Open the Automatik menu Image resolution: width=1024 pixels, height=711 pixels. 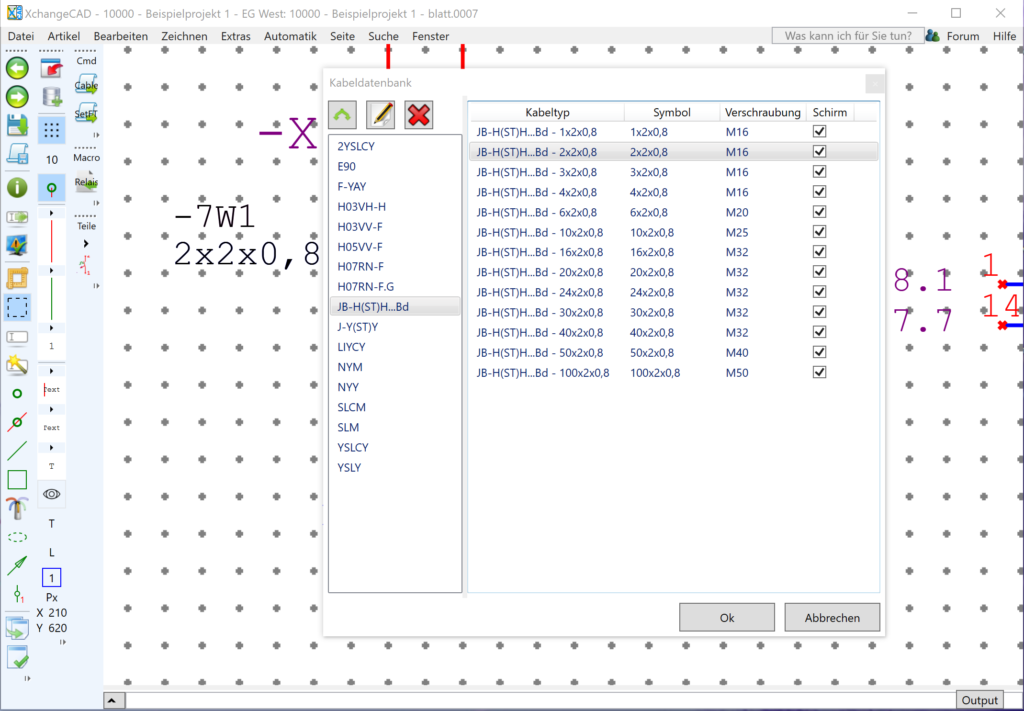(x=290, y=36)
